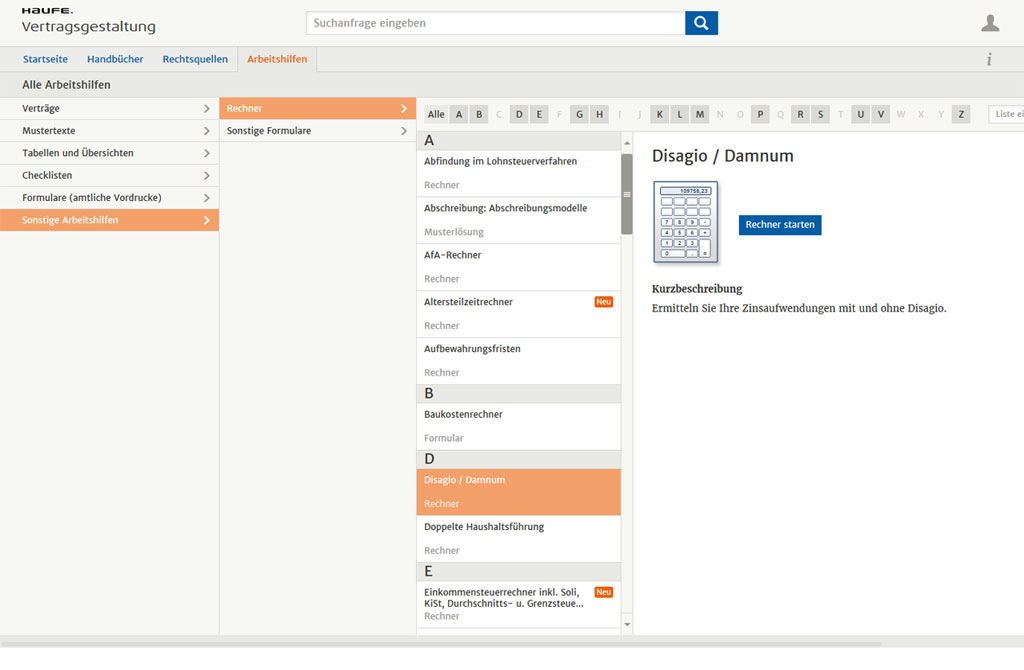Screen dimensions: 1024x670
Task: Click the magnifier search button
Action: [x=701, y=23]
